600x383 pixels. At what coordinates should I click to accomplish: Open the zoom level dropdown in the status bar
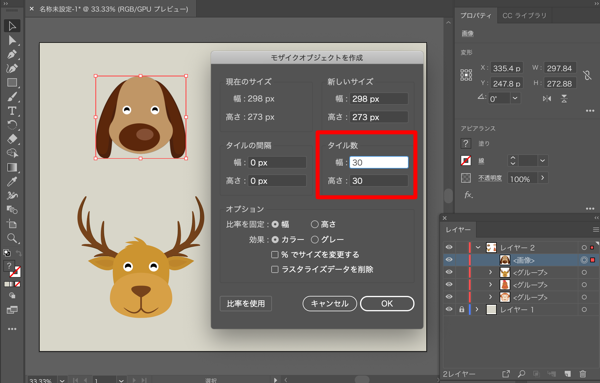pos(62,380)
